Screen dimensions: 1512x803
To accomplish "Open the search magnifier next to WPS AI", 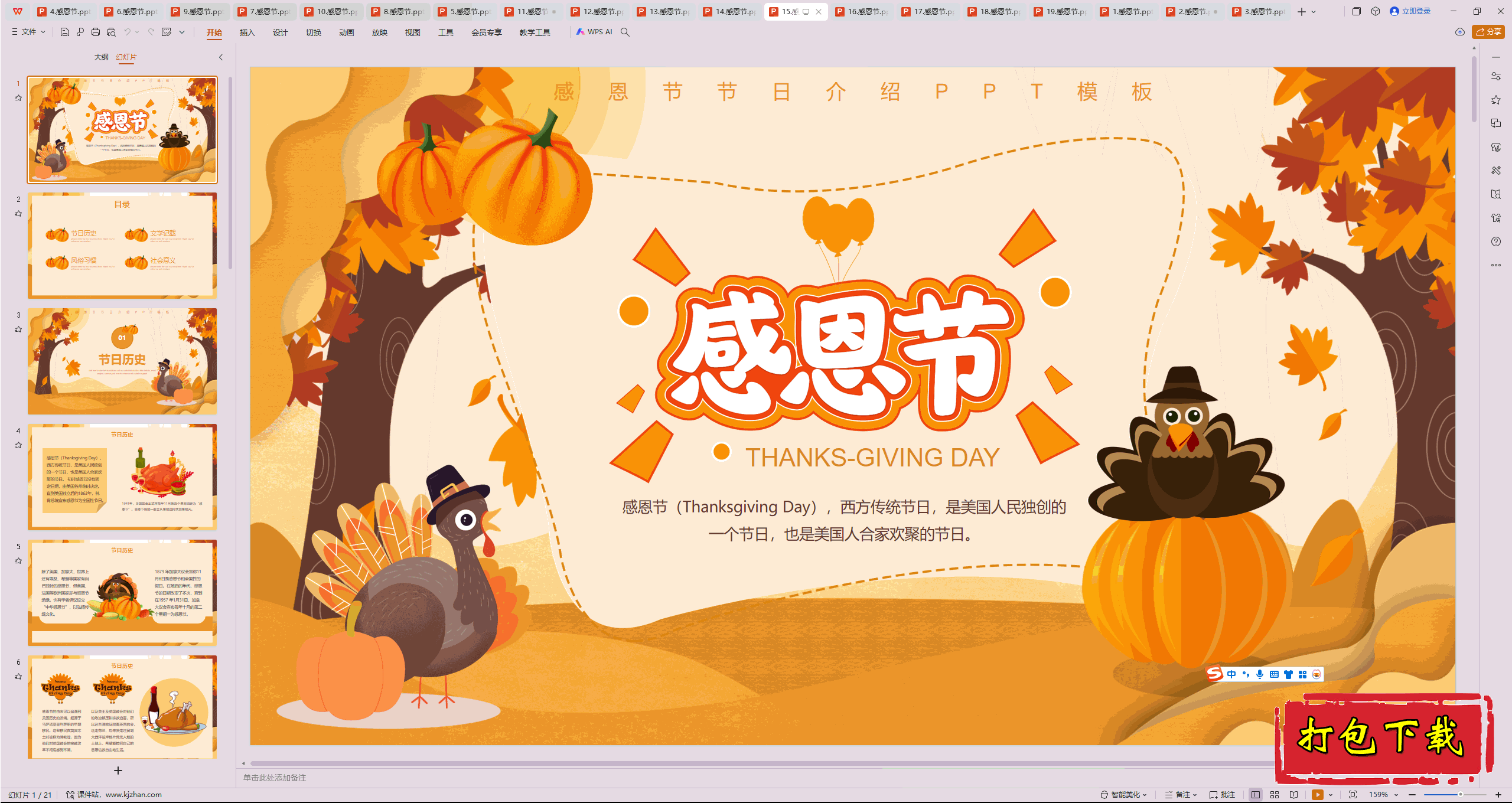I will point(625,32).
